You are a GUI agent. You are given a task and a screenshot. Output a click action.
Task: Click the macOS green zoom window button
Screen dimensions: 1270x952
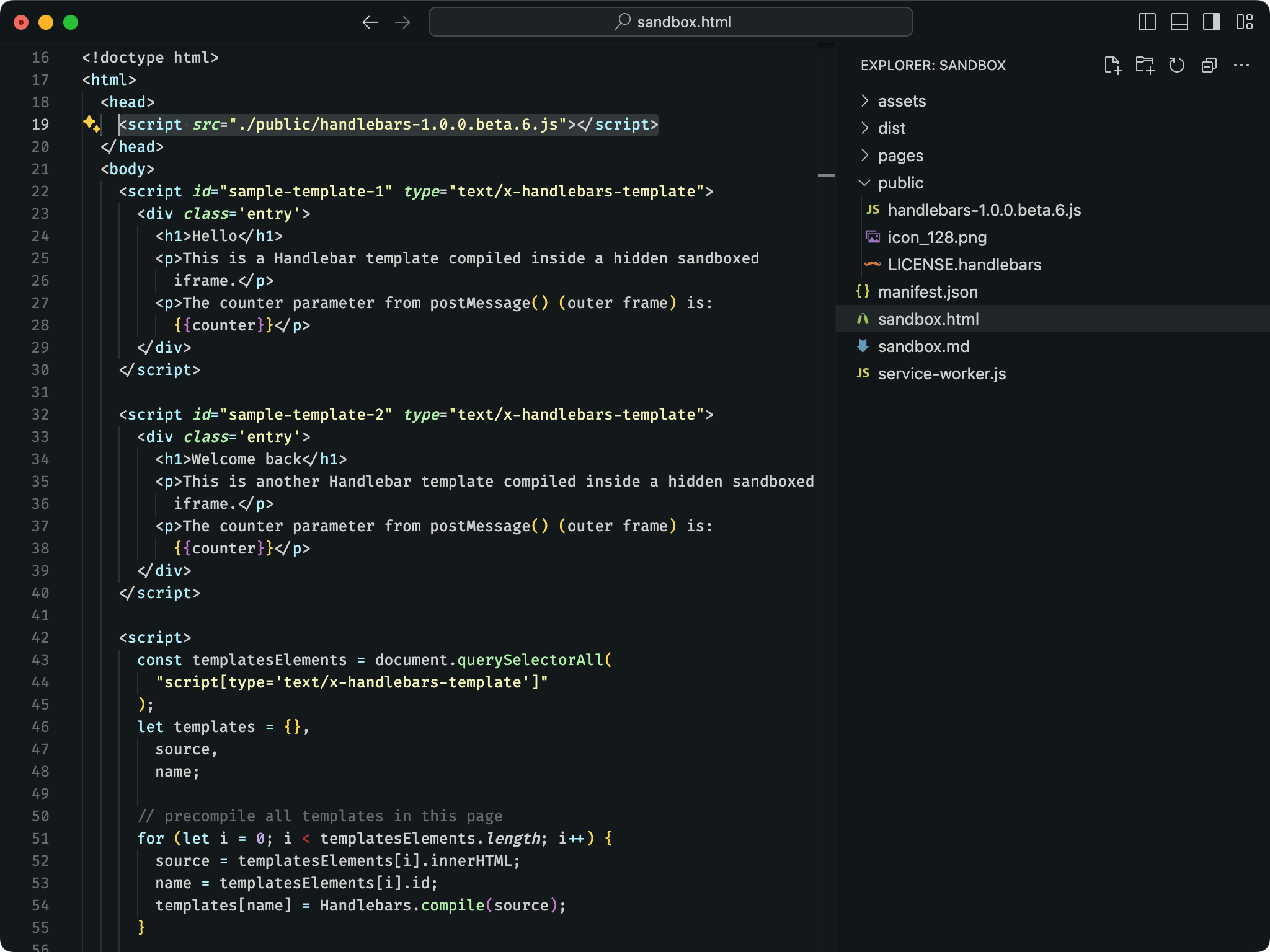coord(71,22)
